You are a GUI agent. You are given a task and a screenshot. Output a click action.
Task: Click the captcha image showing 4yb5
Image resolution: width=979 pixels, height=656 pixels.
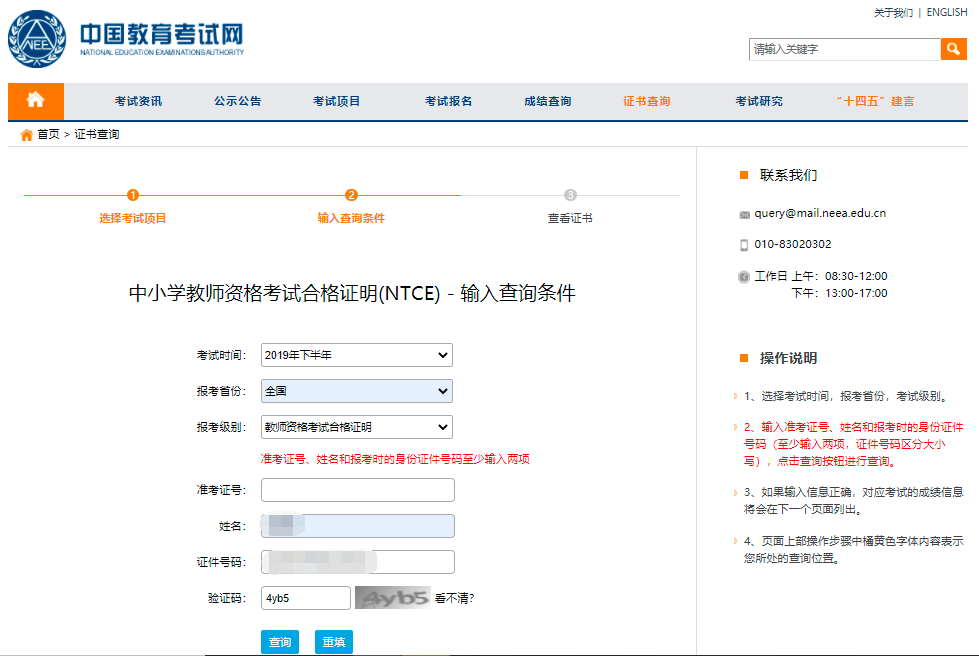[392, 597]
